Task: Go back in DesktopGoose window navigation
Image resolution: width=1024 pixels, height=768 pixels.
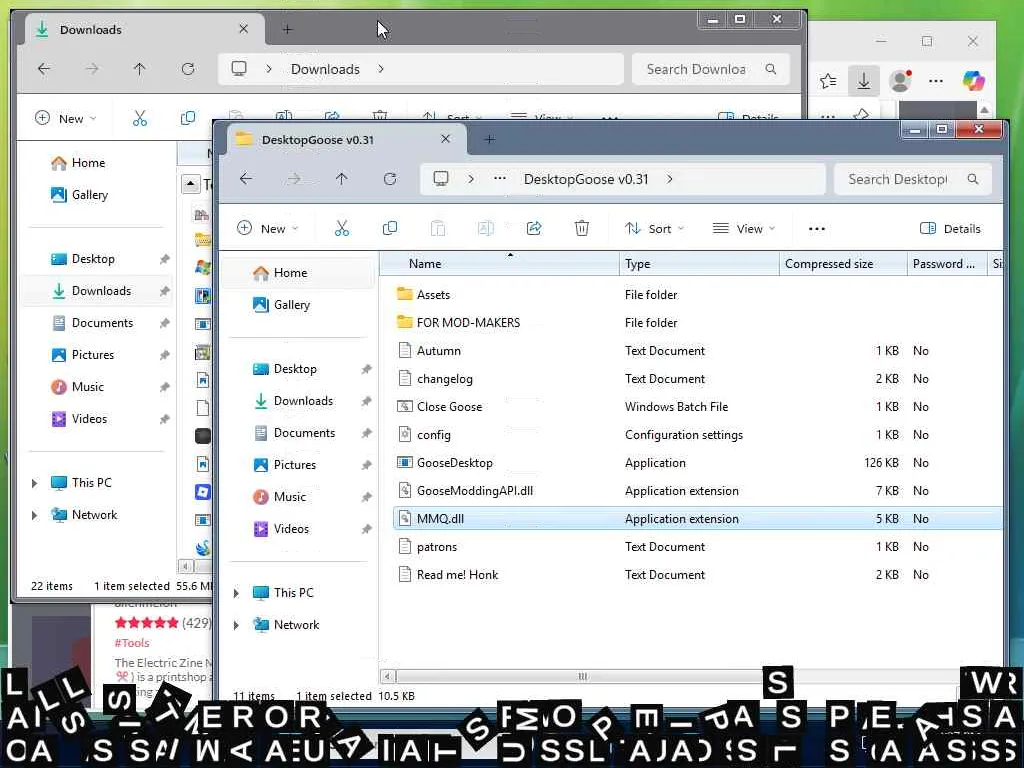Action: coord(246,178)
